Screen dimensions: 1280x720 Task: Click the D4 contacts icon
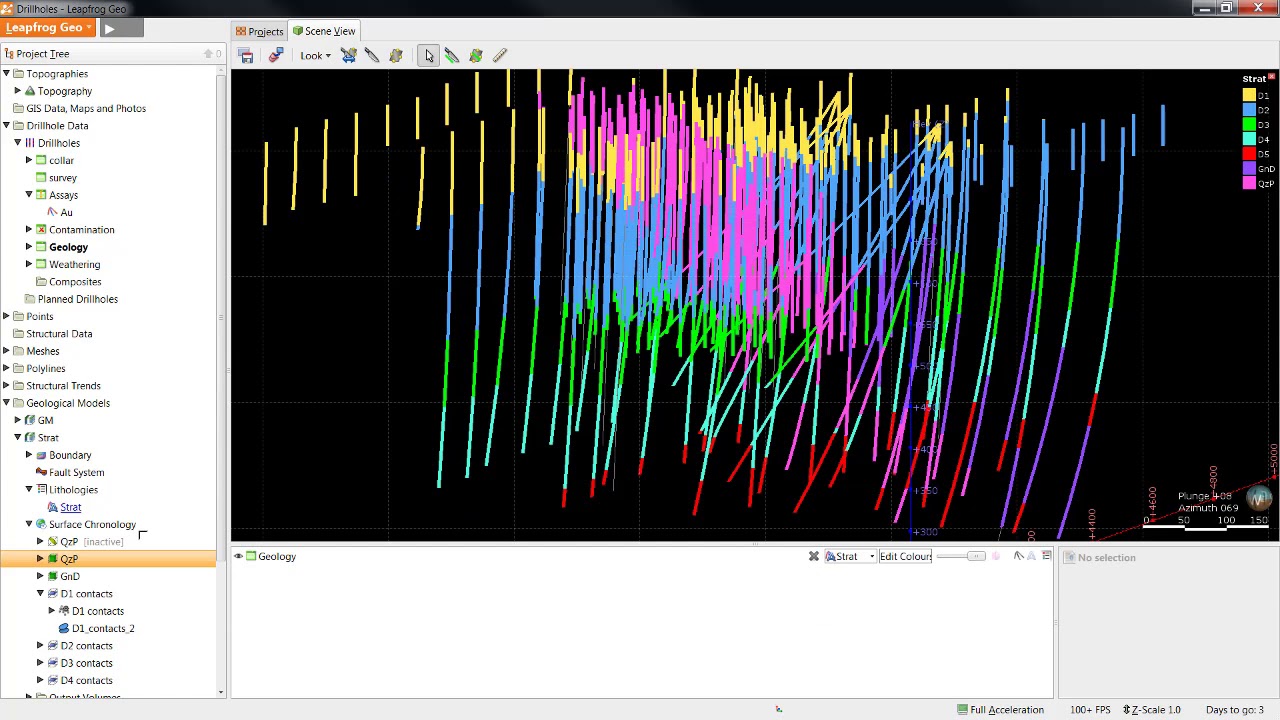coord(53,680)
